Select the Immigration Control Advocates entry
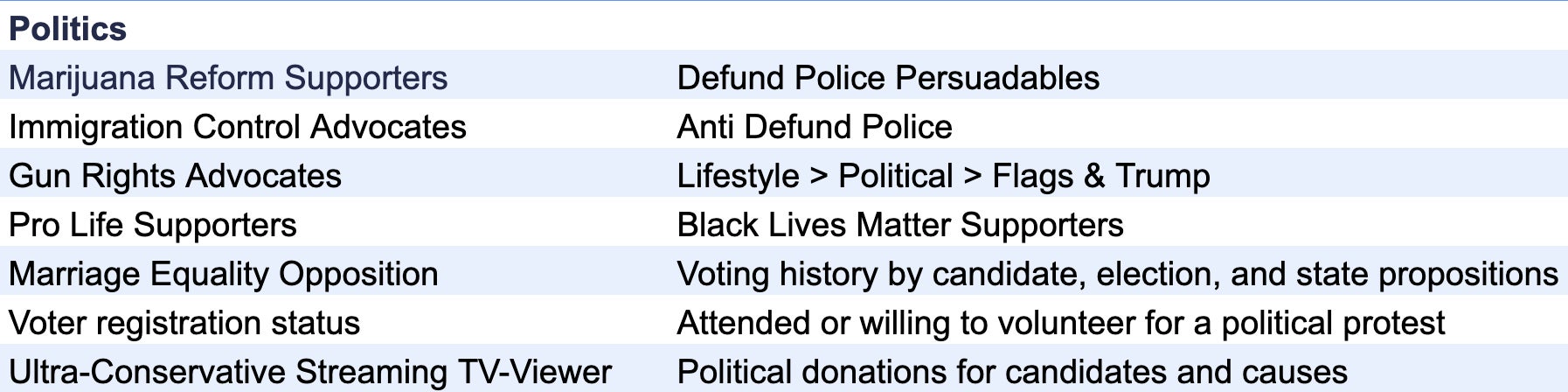1568x392 pixels. point(238,127)
